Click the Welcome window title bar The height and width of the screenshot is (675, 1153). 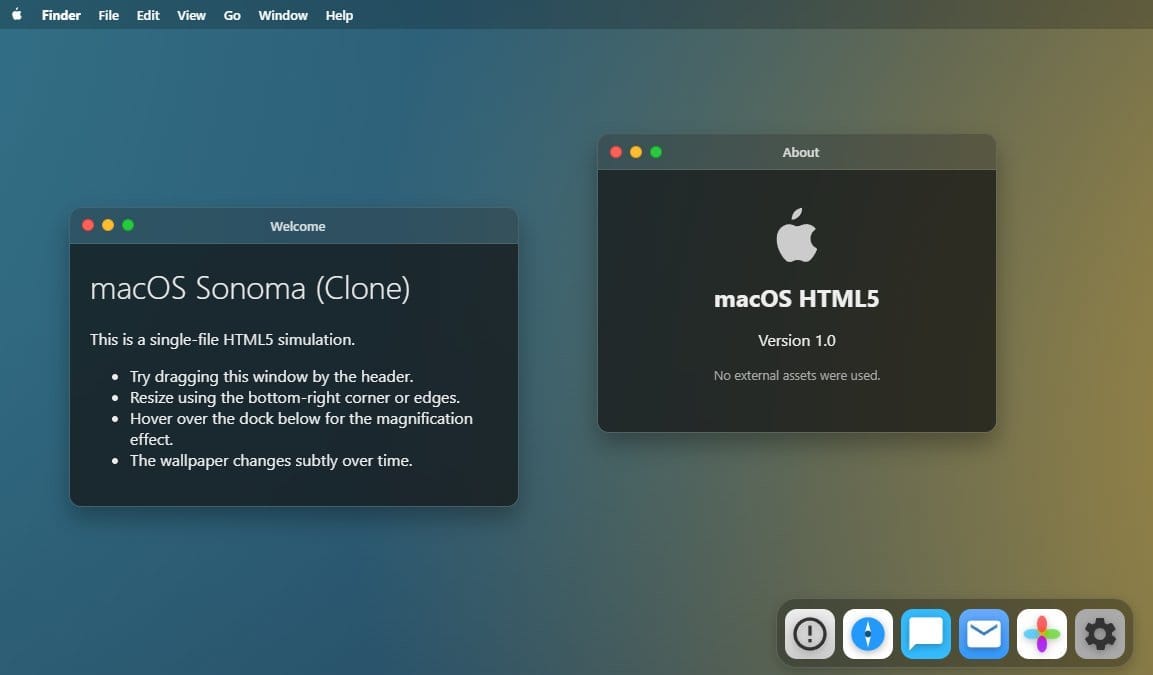[294, 226]
